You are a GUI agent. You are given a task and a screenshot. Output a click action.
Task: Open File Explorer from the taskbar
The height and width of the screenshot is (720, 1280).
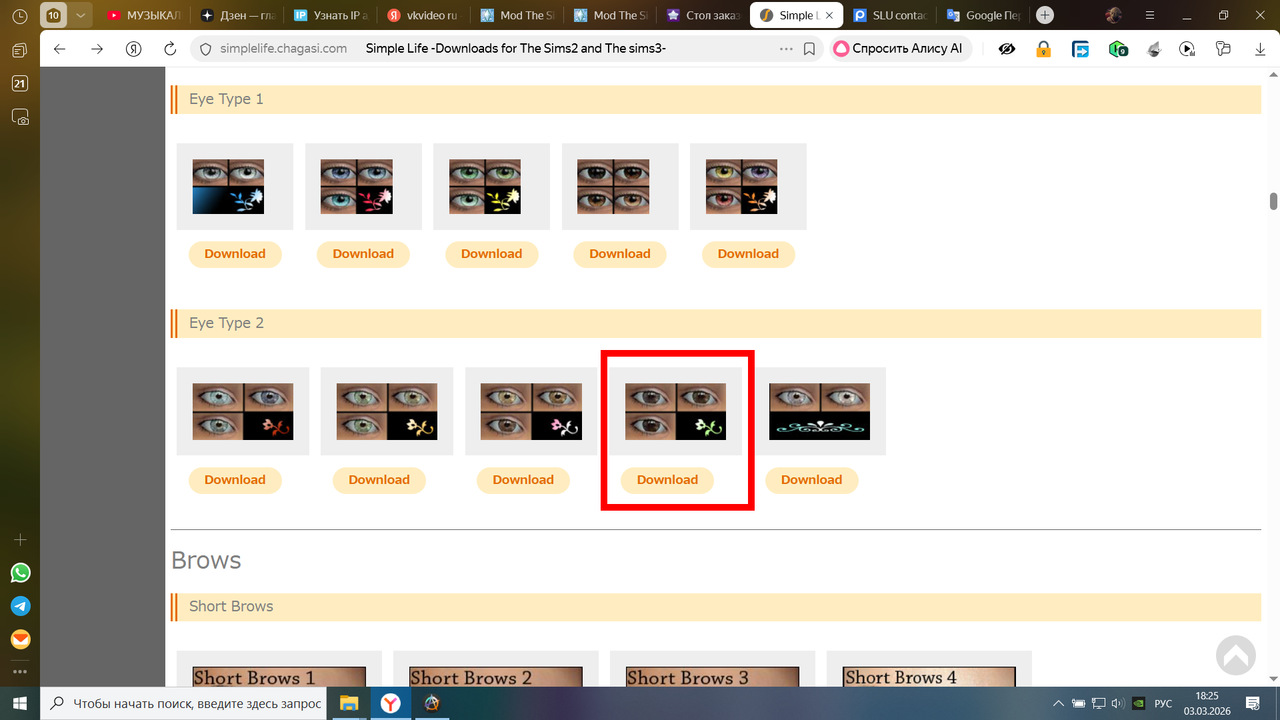pyautogui.click(x=349, y=703)
